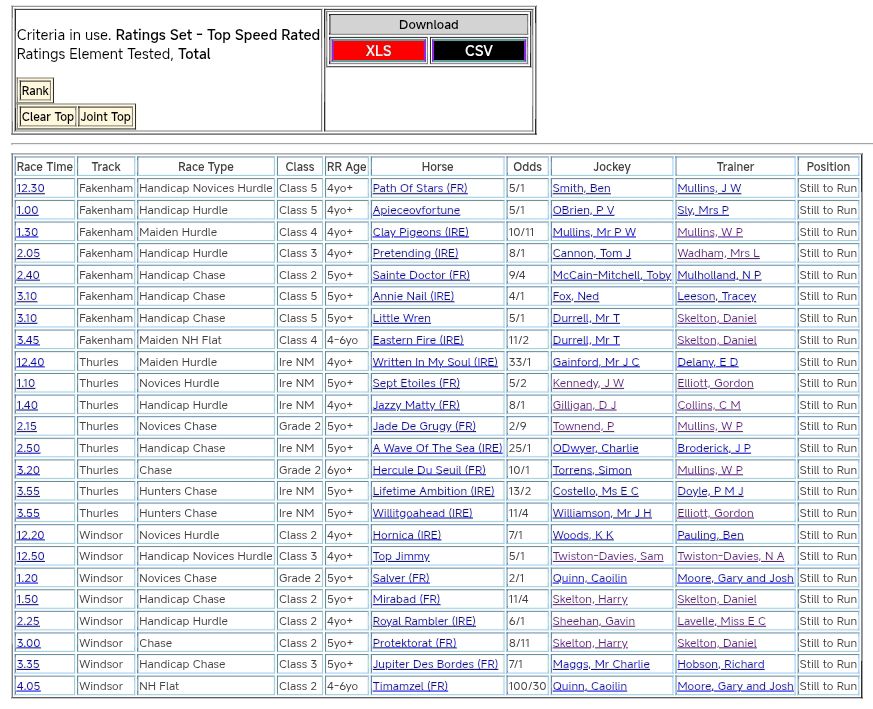Download ratings as CSV file
The width and height of the screenshot is (873, 709).
tap(478, 51)
